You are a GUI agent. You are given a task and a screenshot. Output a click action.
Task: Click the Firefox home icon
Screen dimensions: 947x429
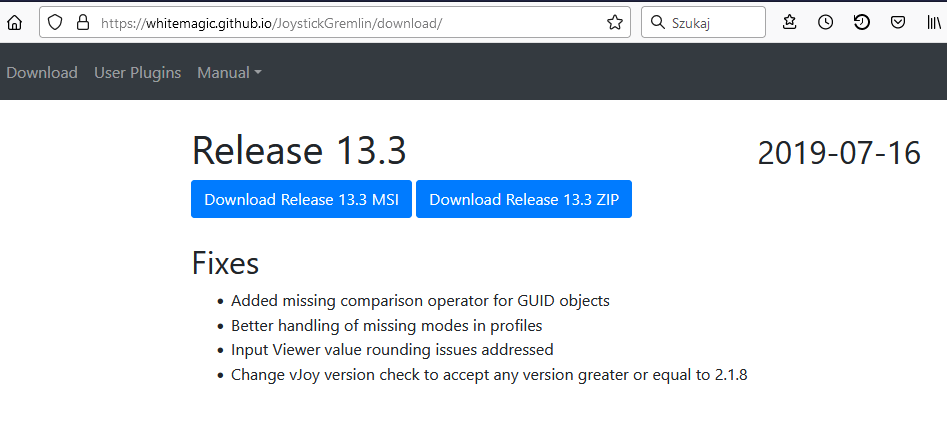14,22
